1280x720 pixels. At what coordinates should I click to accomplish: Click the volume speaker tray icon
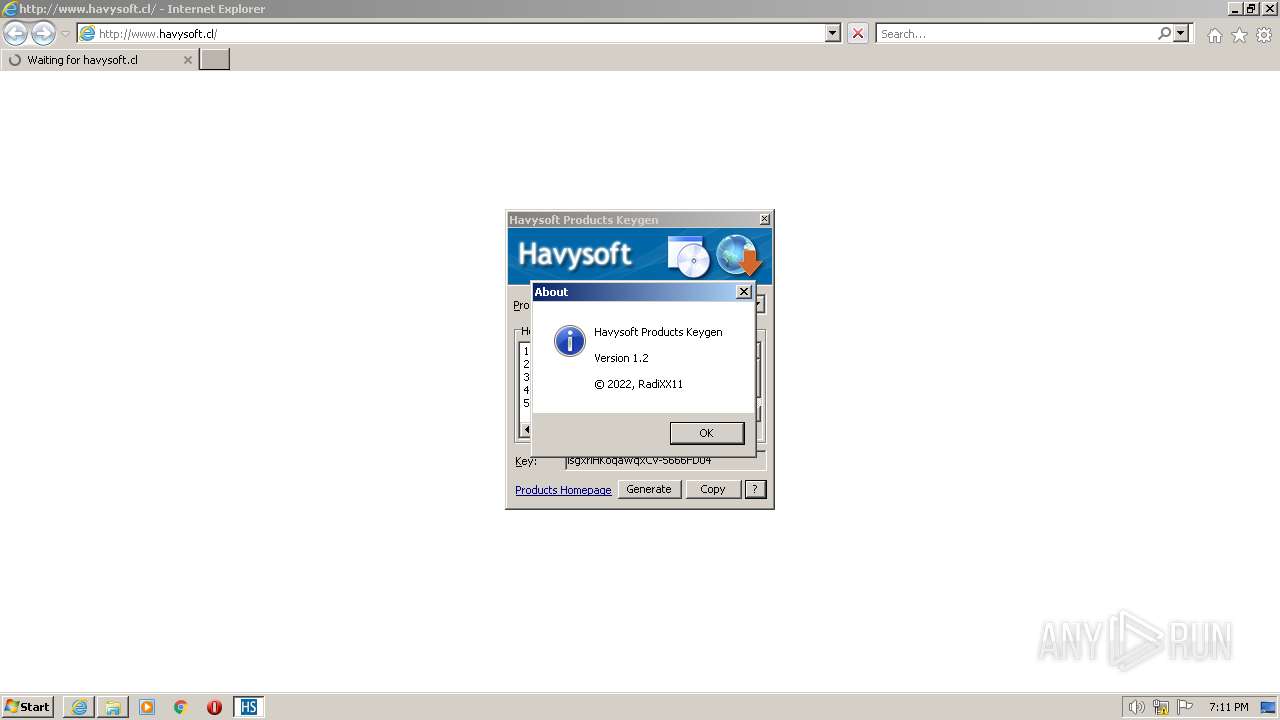click(x=1136, y=707)
